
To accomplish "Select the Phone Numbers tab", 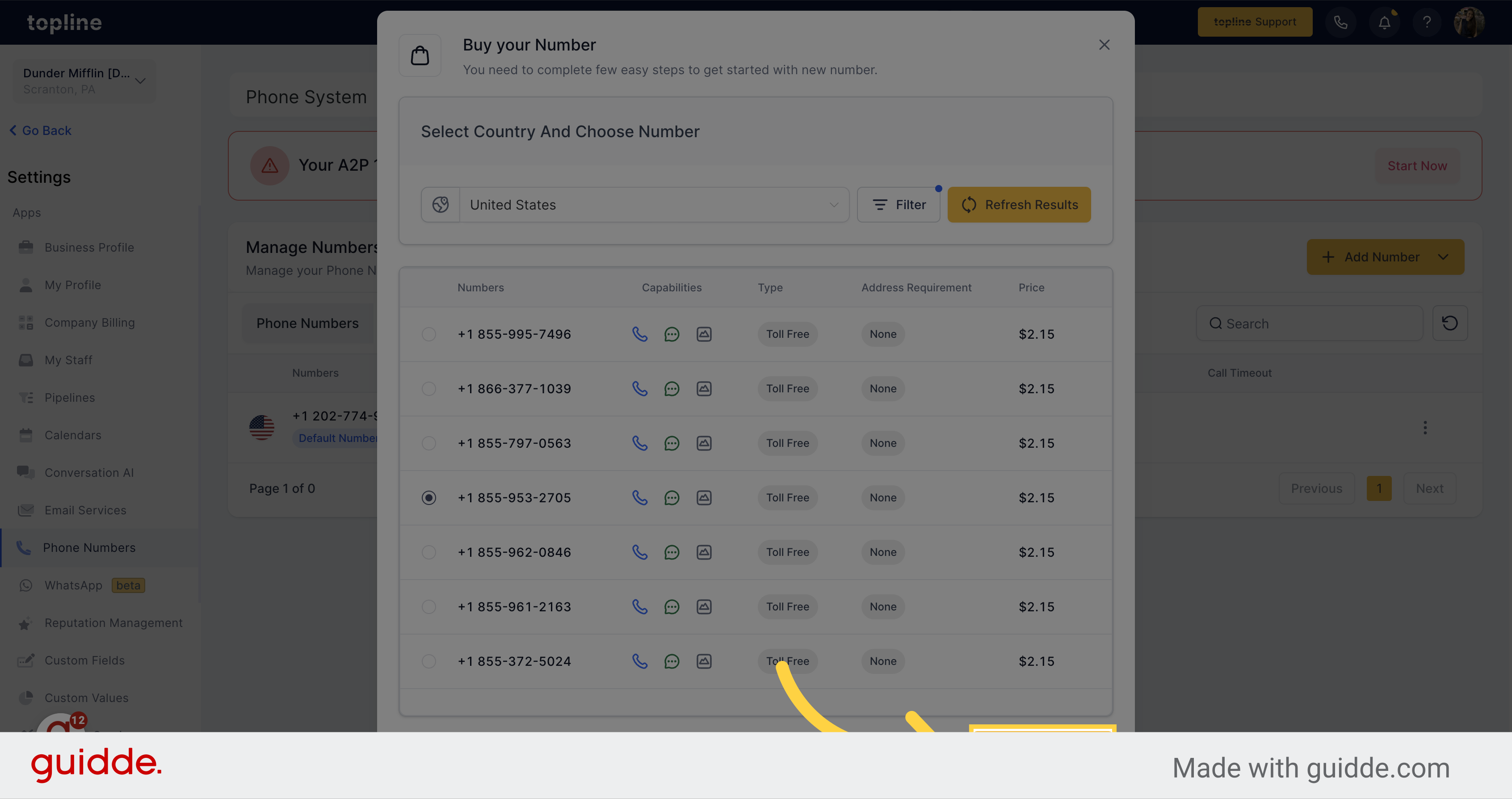I will tap(307, 323).
